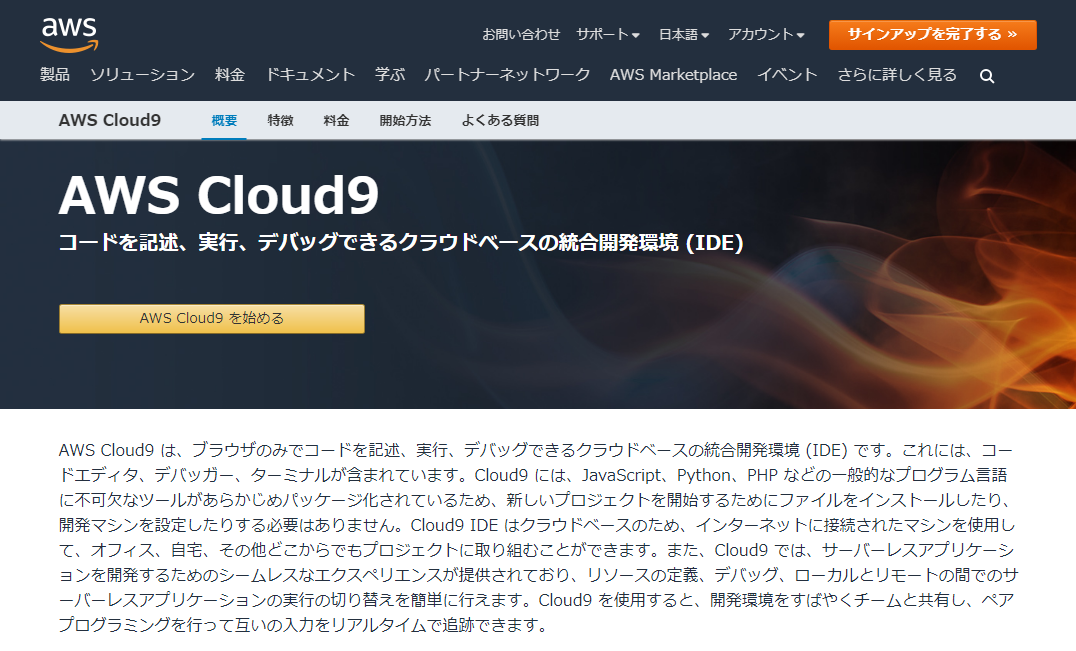1076x651 pixels.
Task: Switch to the 開始方法 tab
Action: tap(405, 121)
